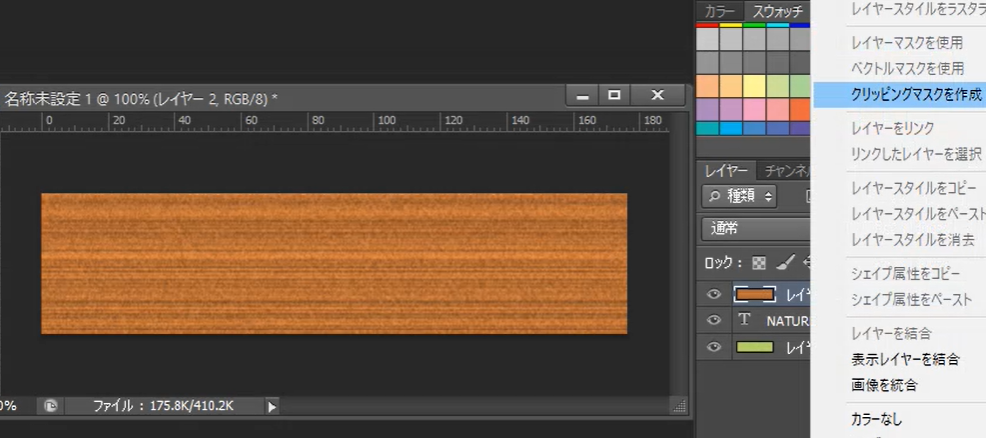Expand the status bar file info arrow
987x438 pixels.
click(x=271, y=407)
